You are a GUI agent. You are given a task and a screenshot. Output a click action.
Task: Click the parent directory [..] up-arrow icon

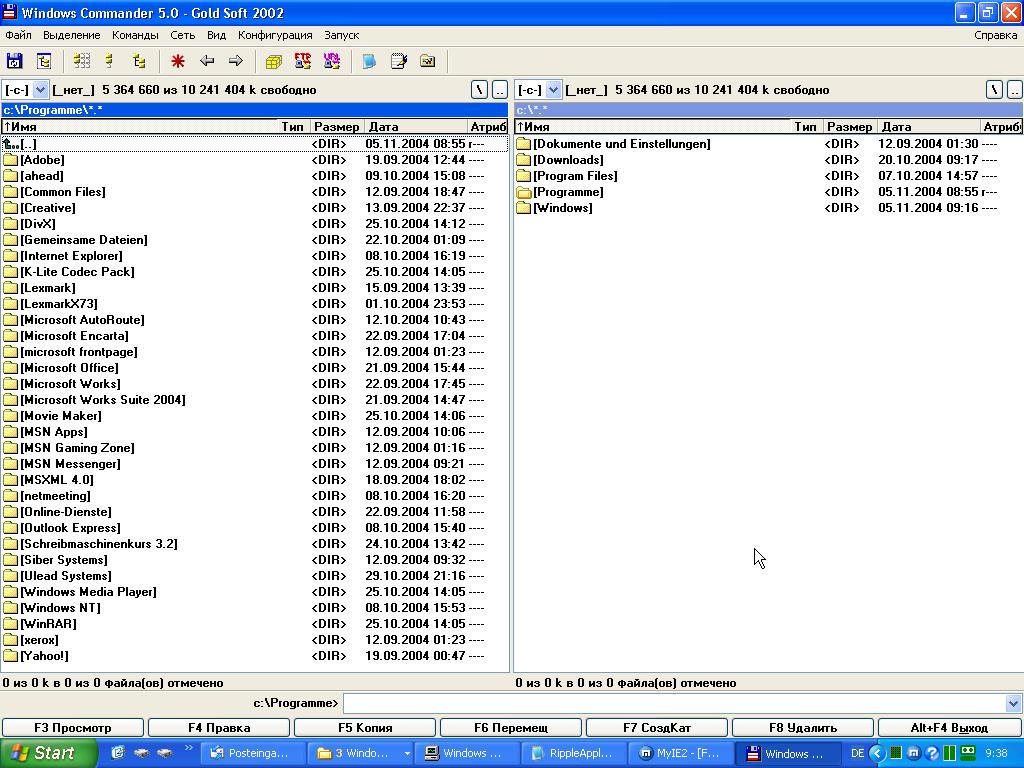pyautogui.click(x=11, y=144)
